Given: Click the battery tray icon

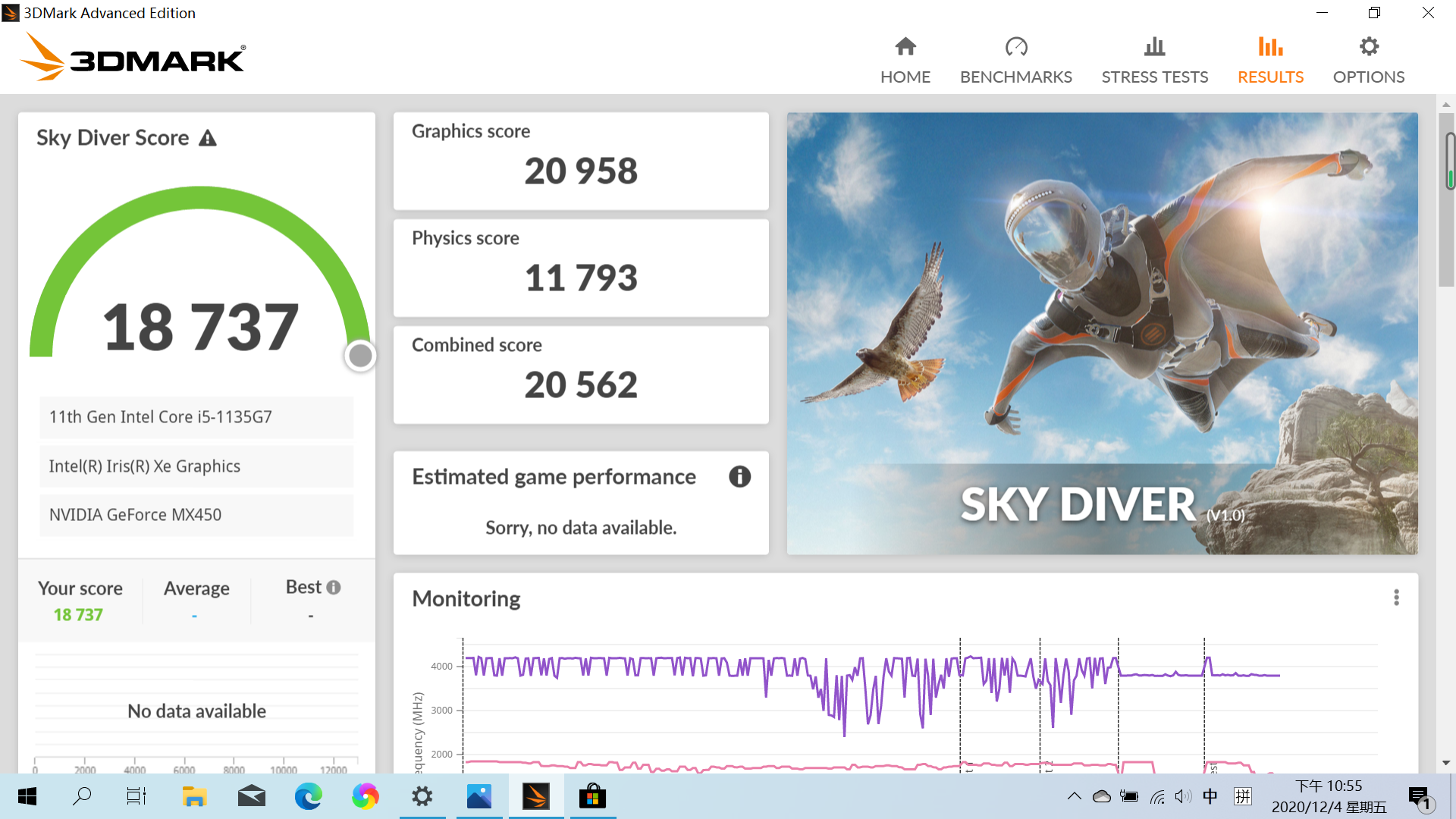Looking at the screenshot, I should [x=1129, y=796].
